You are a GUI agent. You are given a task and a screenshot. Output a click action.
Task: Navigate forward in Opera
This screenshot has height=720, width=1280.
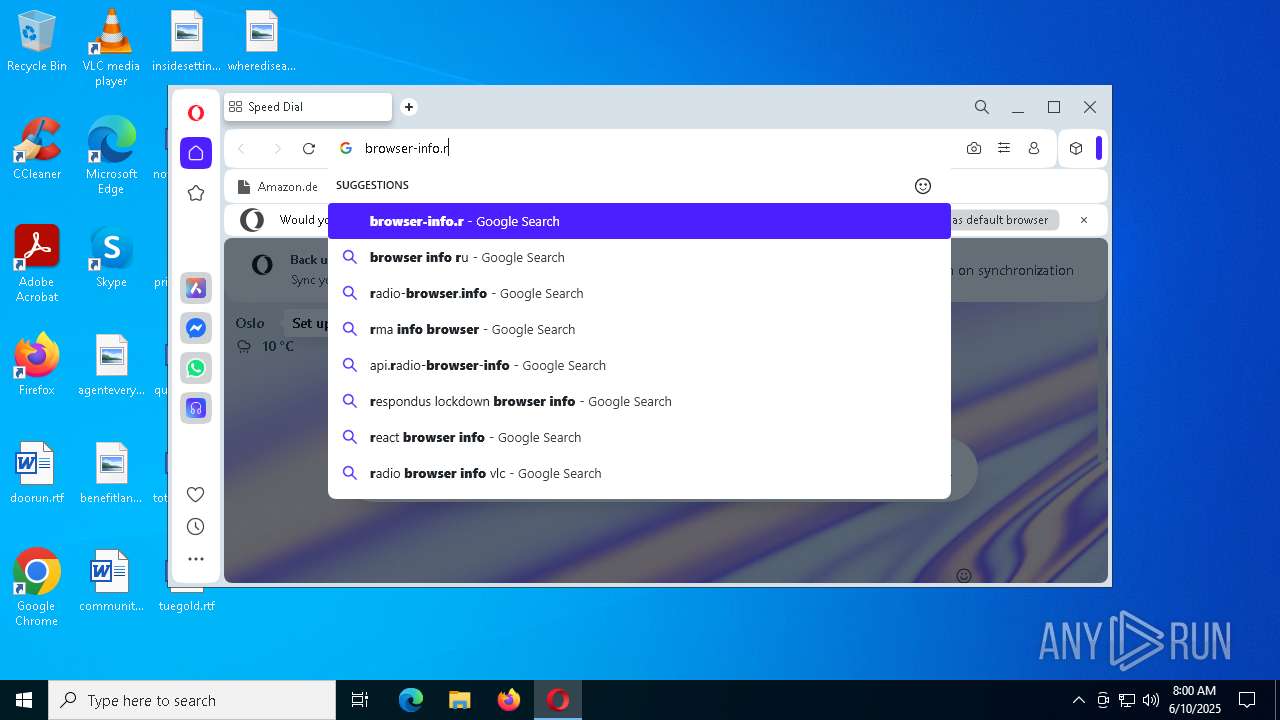click(277, 149)
